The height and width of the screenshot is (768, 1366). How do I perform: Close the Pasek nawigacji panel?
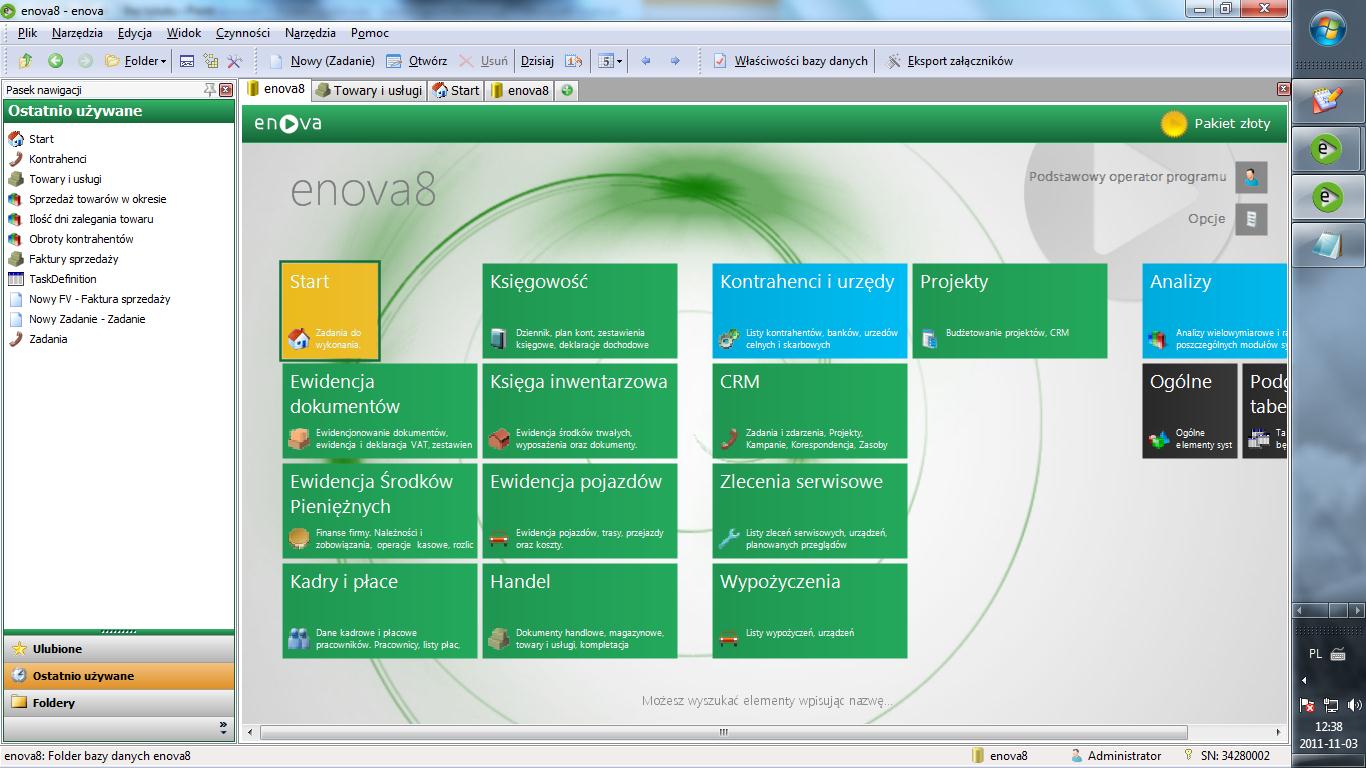(226, 90)
